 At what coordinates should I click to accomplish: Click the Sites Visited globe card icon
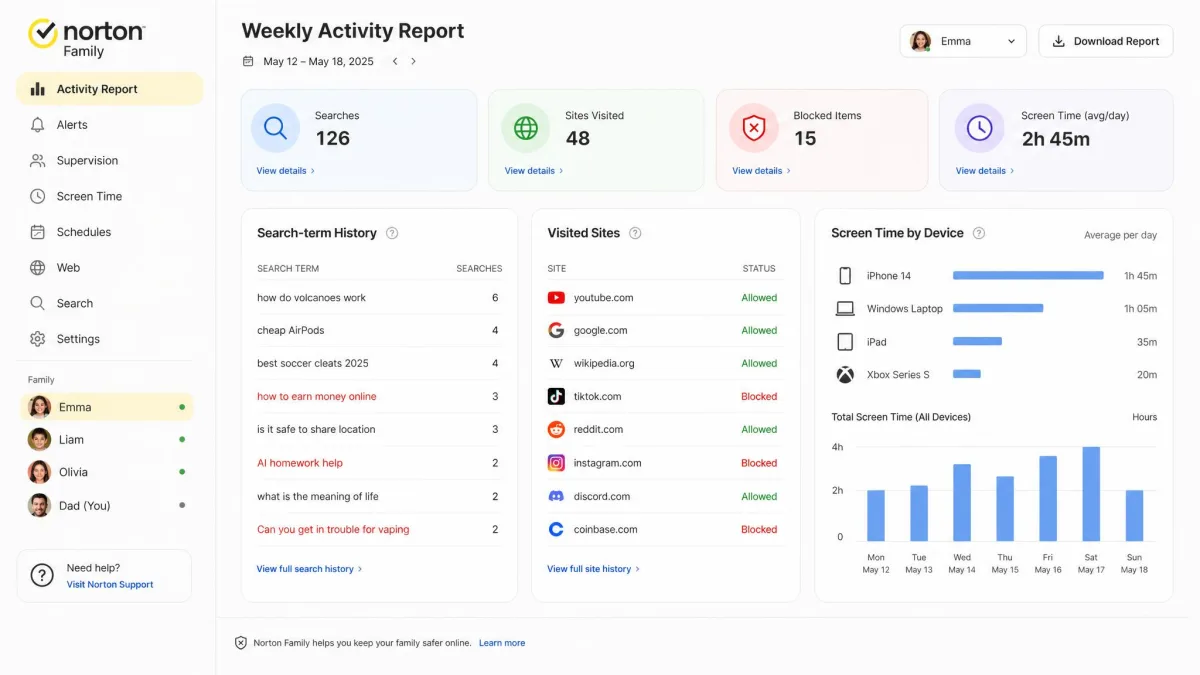[x=525, y=128]
